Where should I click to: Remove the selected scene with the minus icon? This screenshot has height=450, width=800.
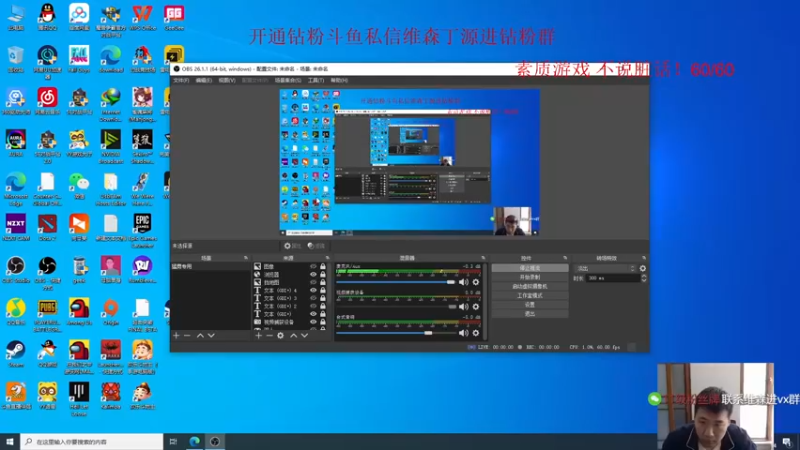tap(187, 336)
